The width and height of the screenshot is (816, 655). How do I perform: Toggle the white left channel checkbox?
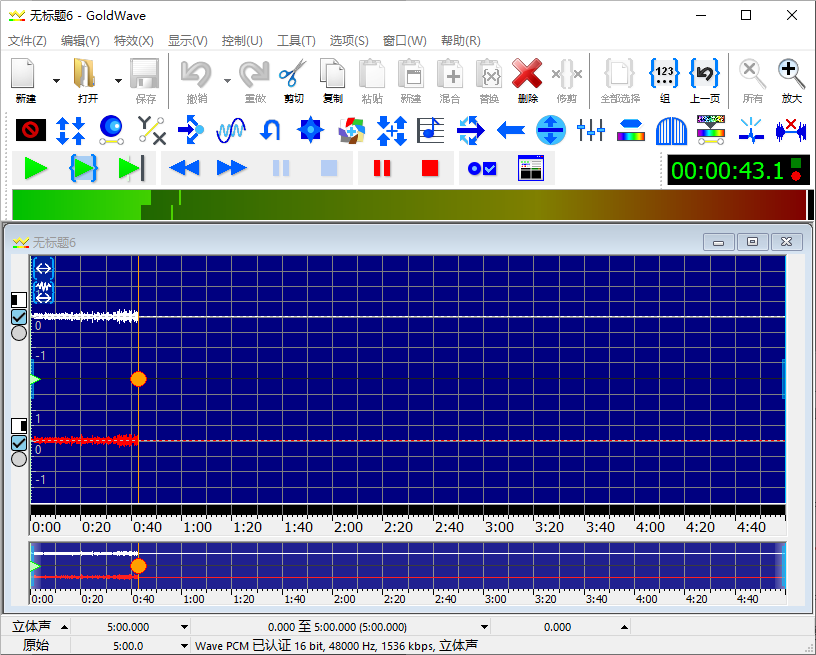click(x=18, y=317)
